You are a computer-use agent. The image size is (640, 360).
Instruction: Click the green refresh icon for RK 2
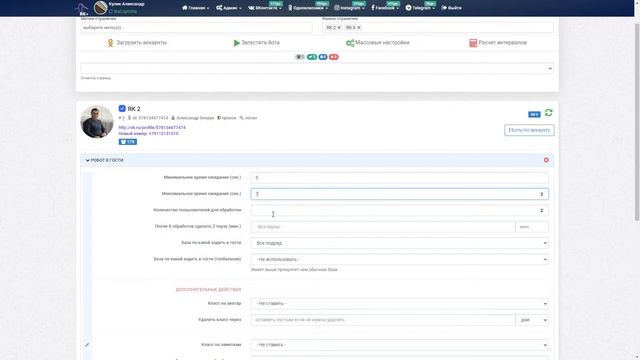(x=549, y=113)
